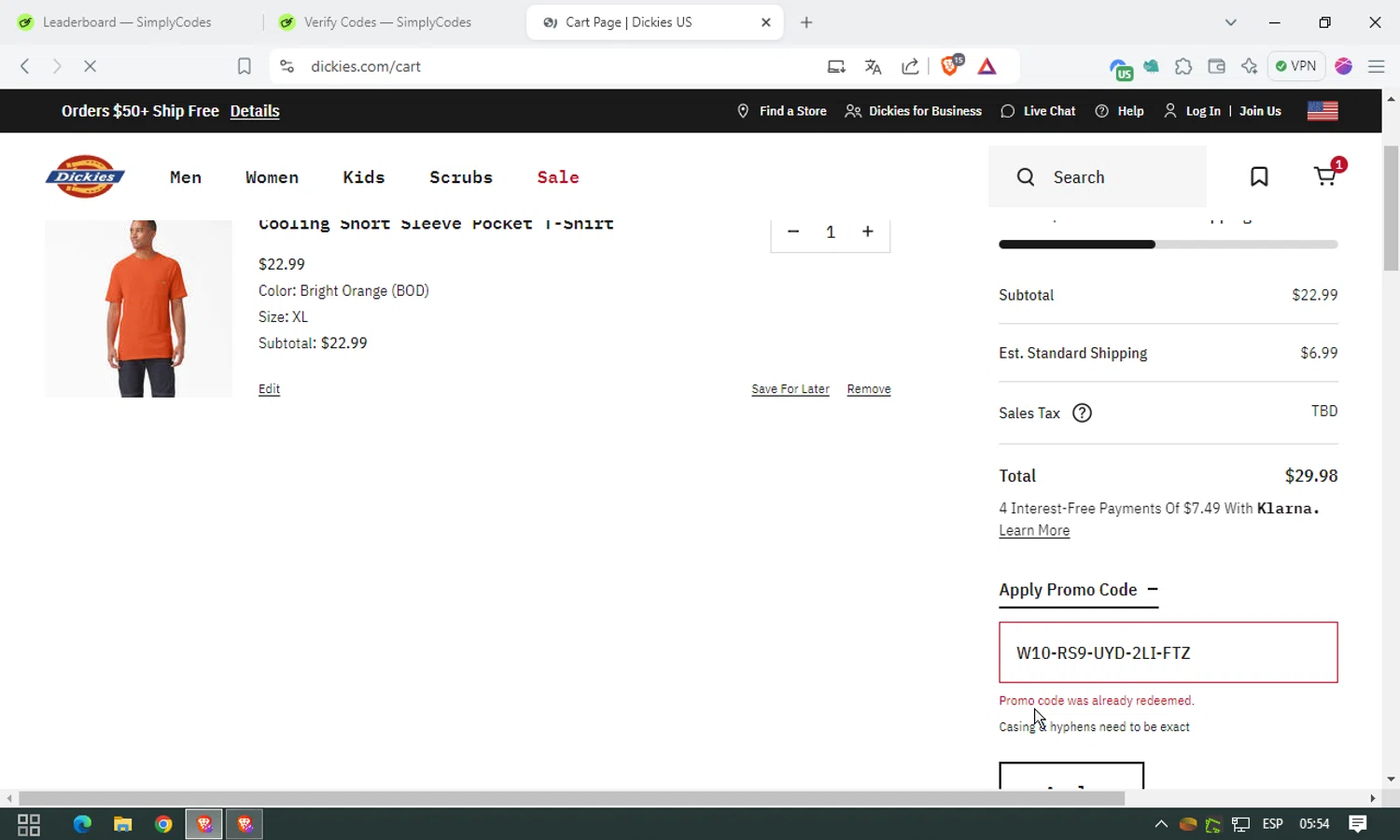Click Join Us
The height and width of the screenshot is (840, 1400).
pos(1260,111)
